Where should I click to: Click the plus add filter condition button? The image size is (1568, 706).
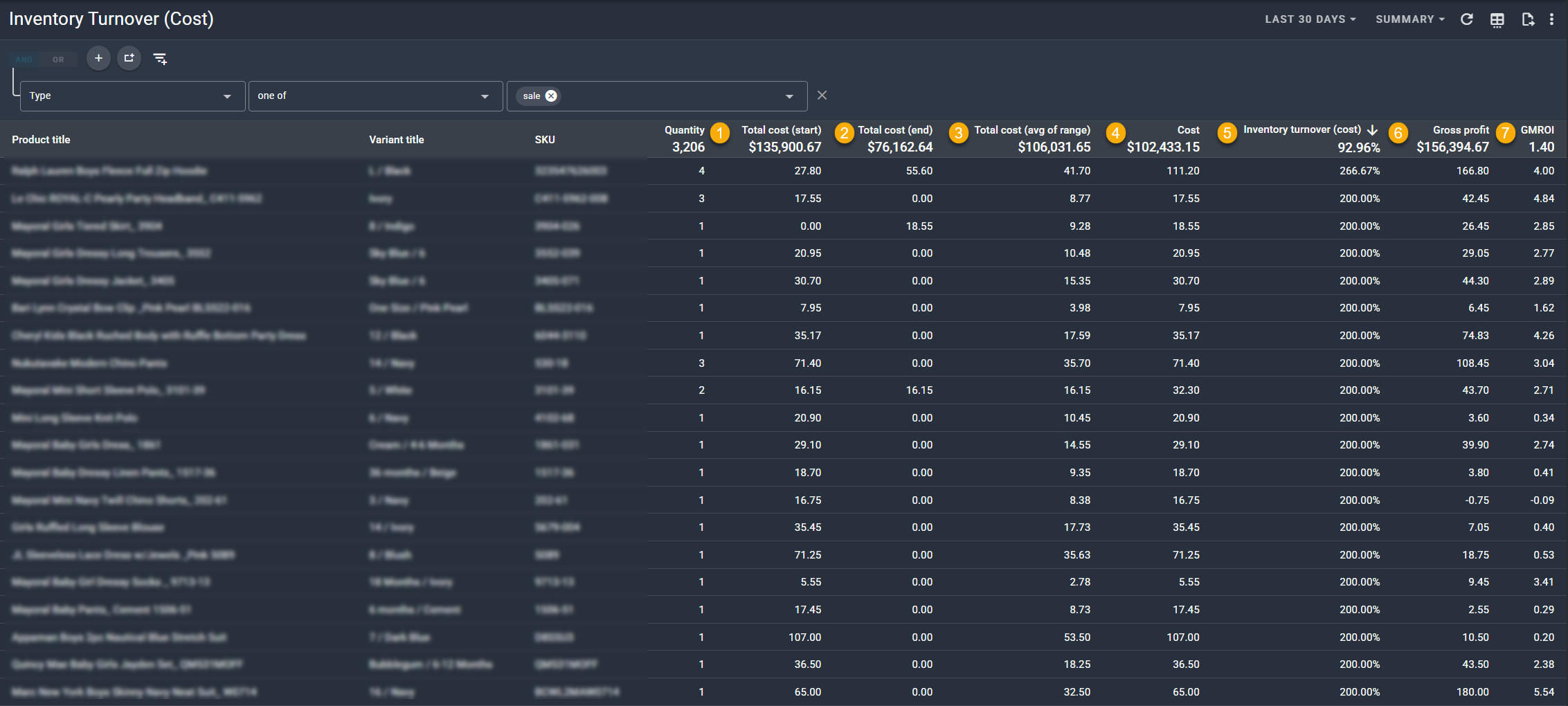pyautogui.click(x=98, y=58)
